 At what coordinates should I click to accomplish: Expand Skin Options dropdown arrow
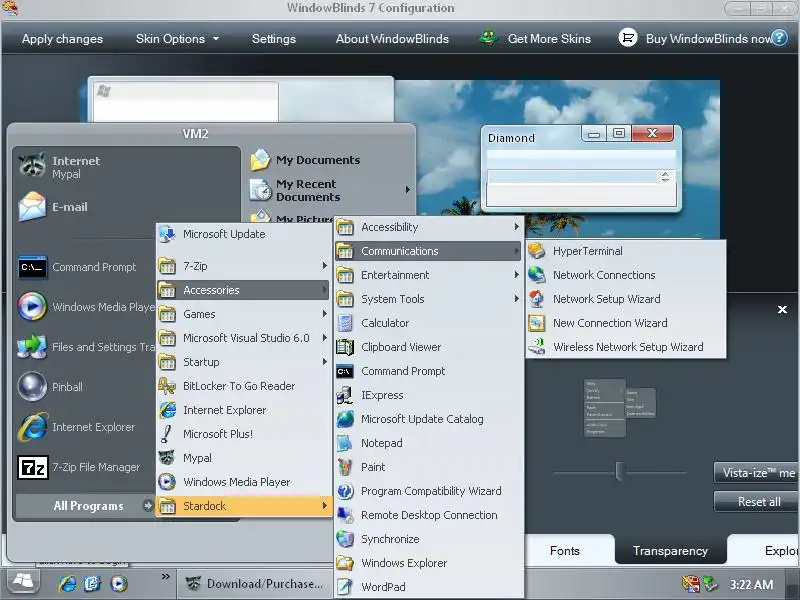pyautogui.click(x=216, y=39)
